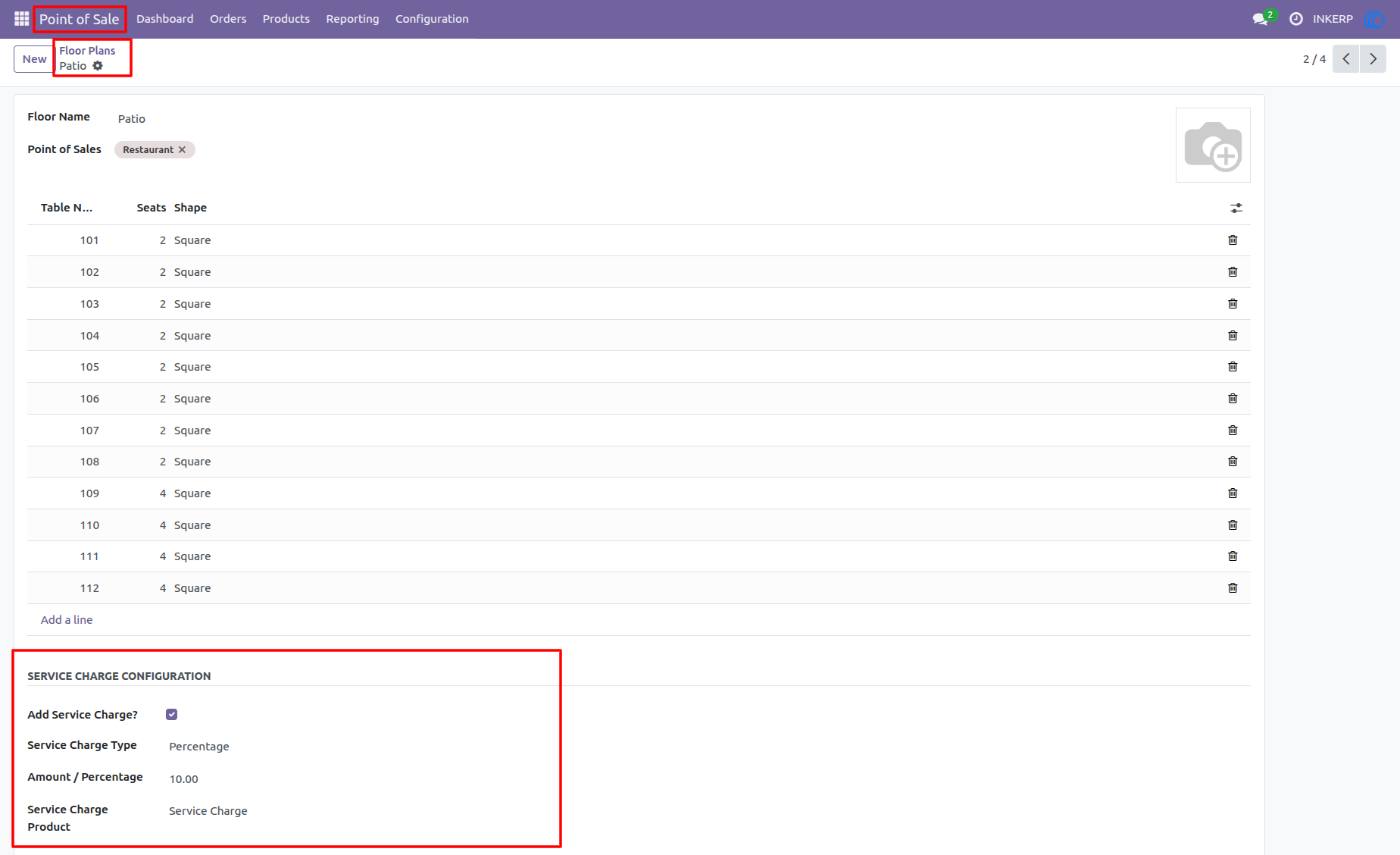Delete table 110 row via trash icon
The width and height of the screenshot is (1400, 855).
pos(1233,525)
